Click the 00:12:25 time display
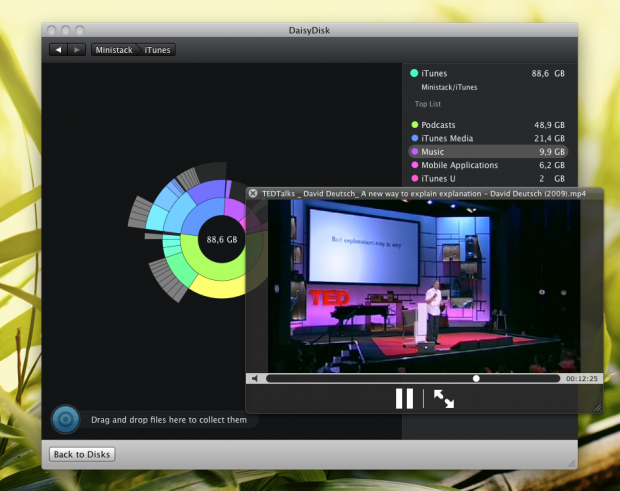 (x=581, y=378)
